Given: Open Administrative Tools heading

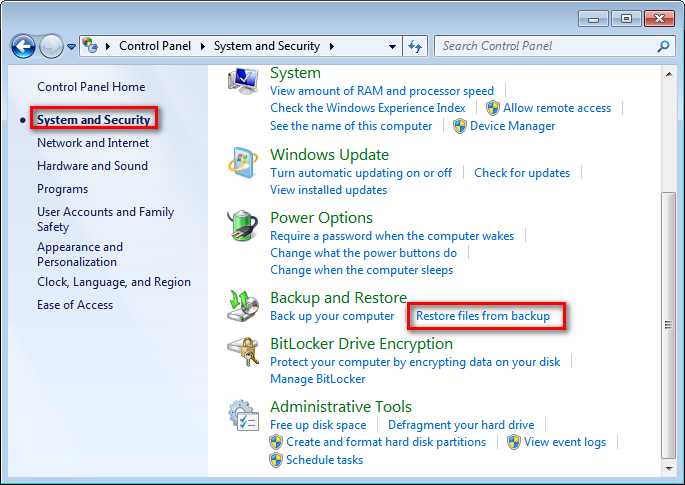Looking at the screenshot, I should (341, 407).
